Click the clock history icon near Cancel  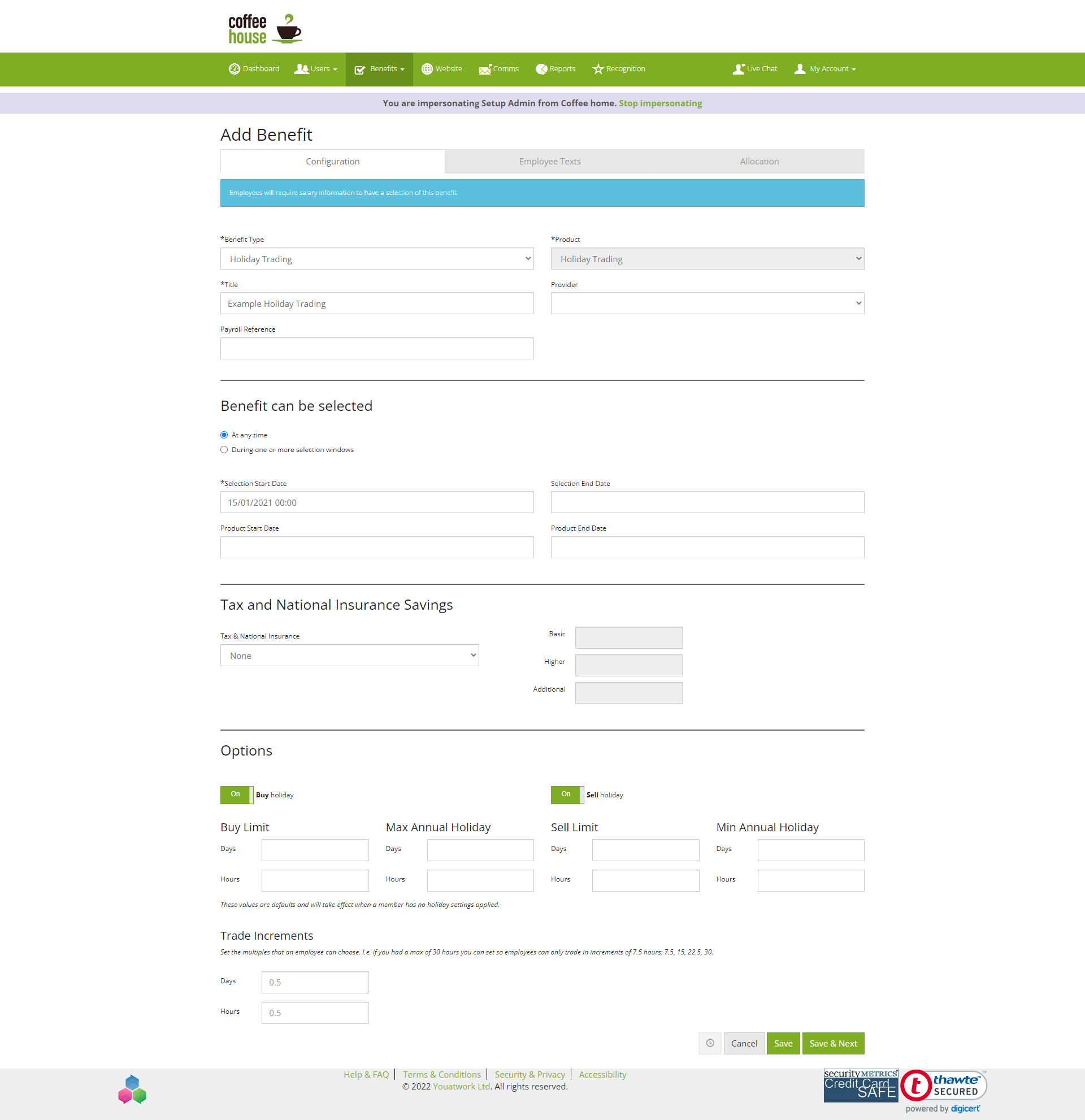click(x=710, y=1043)
